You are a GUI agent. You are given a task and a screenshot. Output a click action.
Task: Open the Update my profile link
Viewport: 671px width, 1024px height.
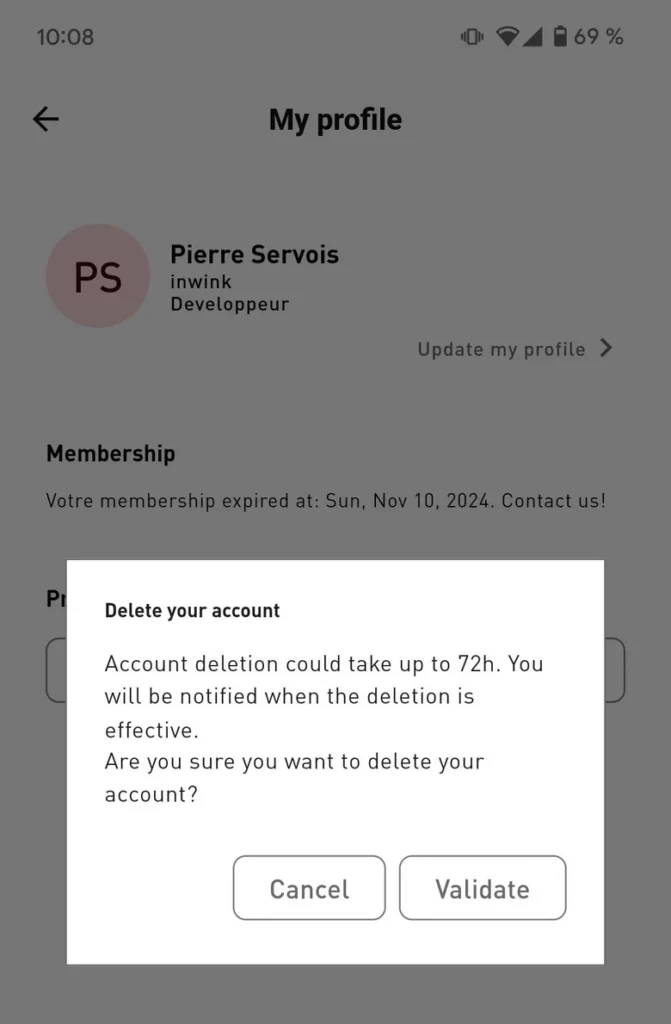point(501,349)
